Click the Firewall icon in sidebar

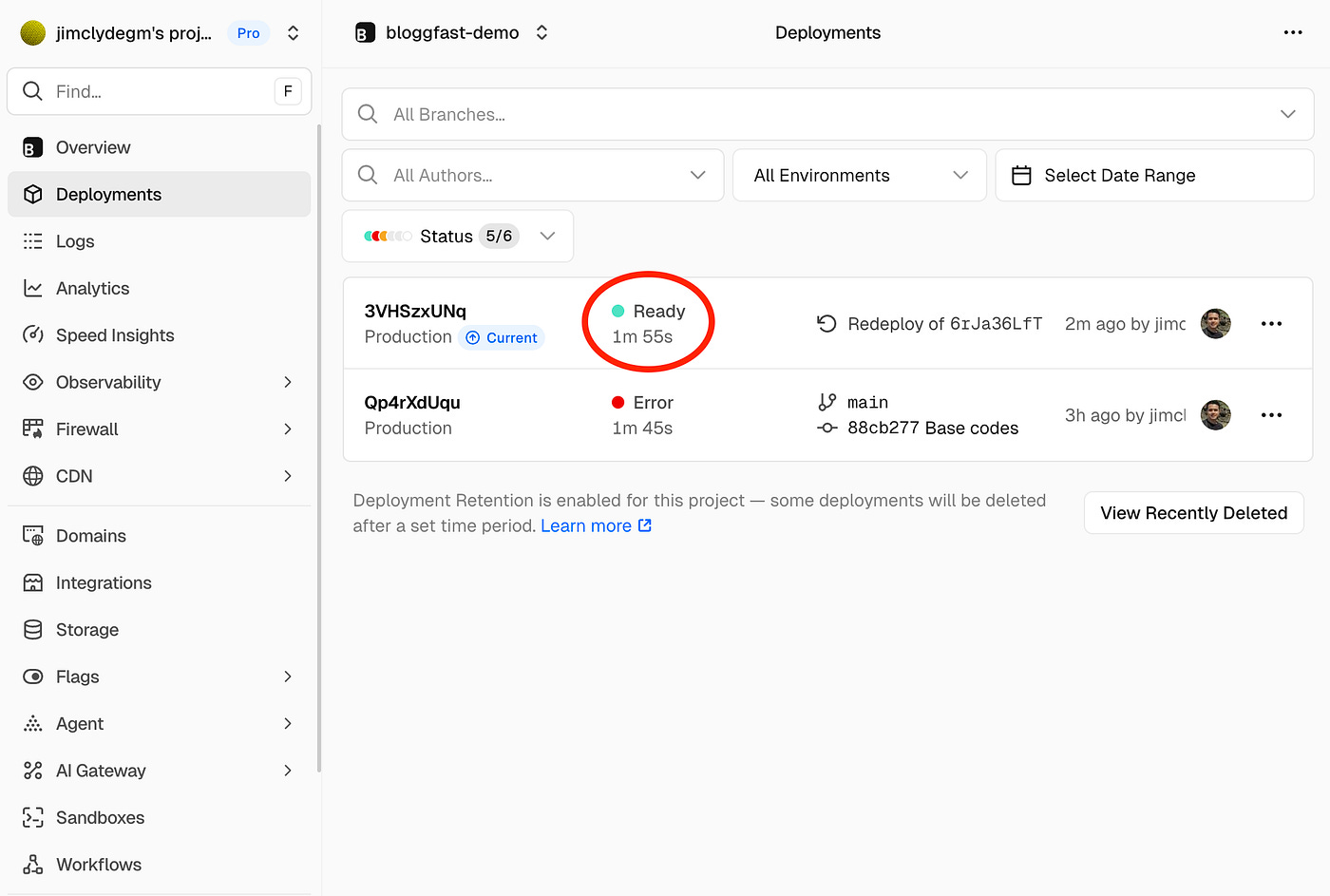(33, 429)
